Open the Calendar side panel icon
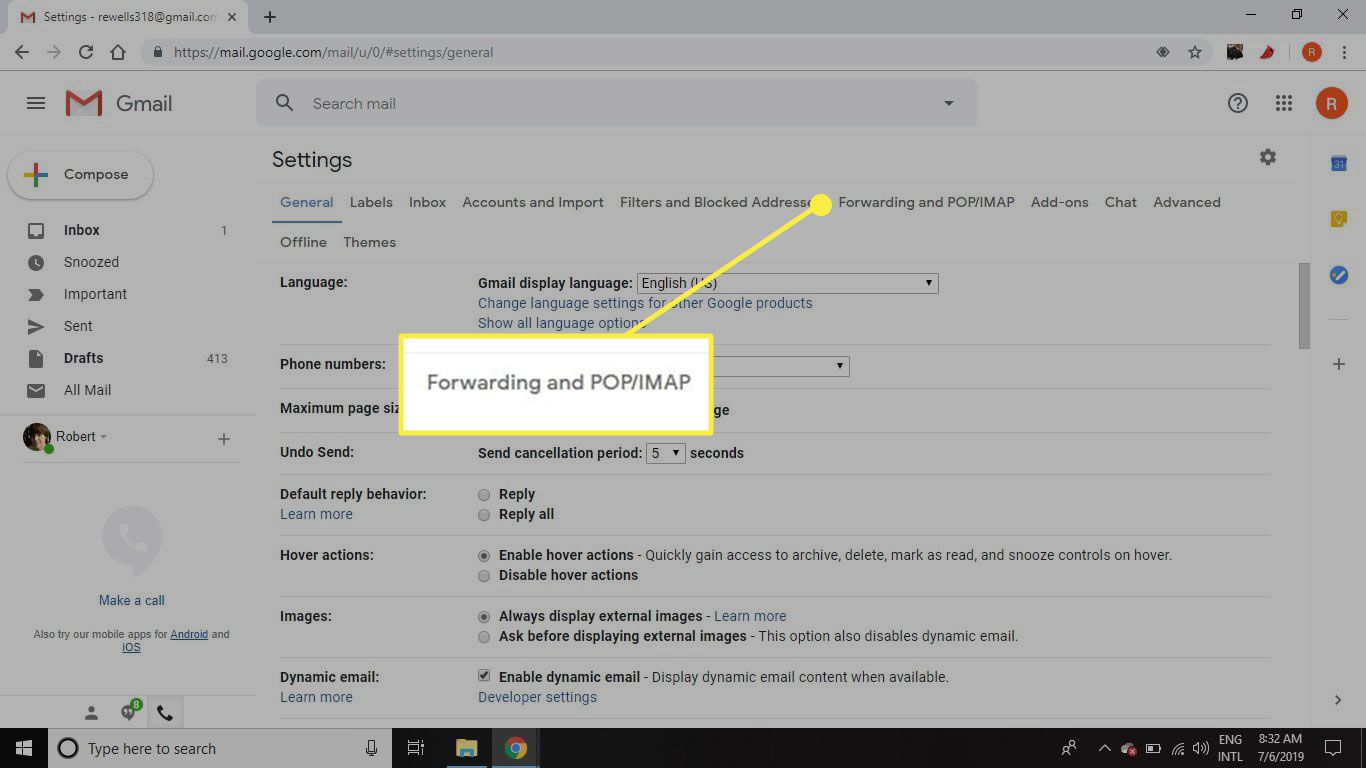The height and width of the screenshot is (768, 1366). pos(1339,164)
